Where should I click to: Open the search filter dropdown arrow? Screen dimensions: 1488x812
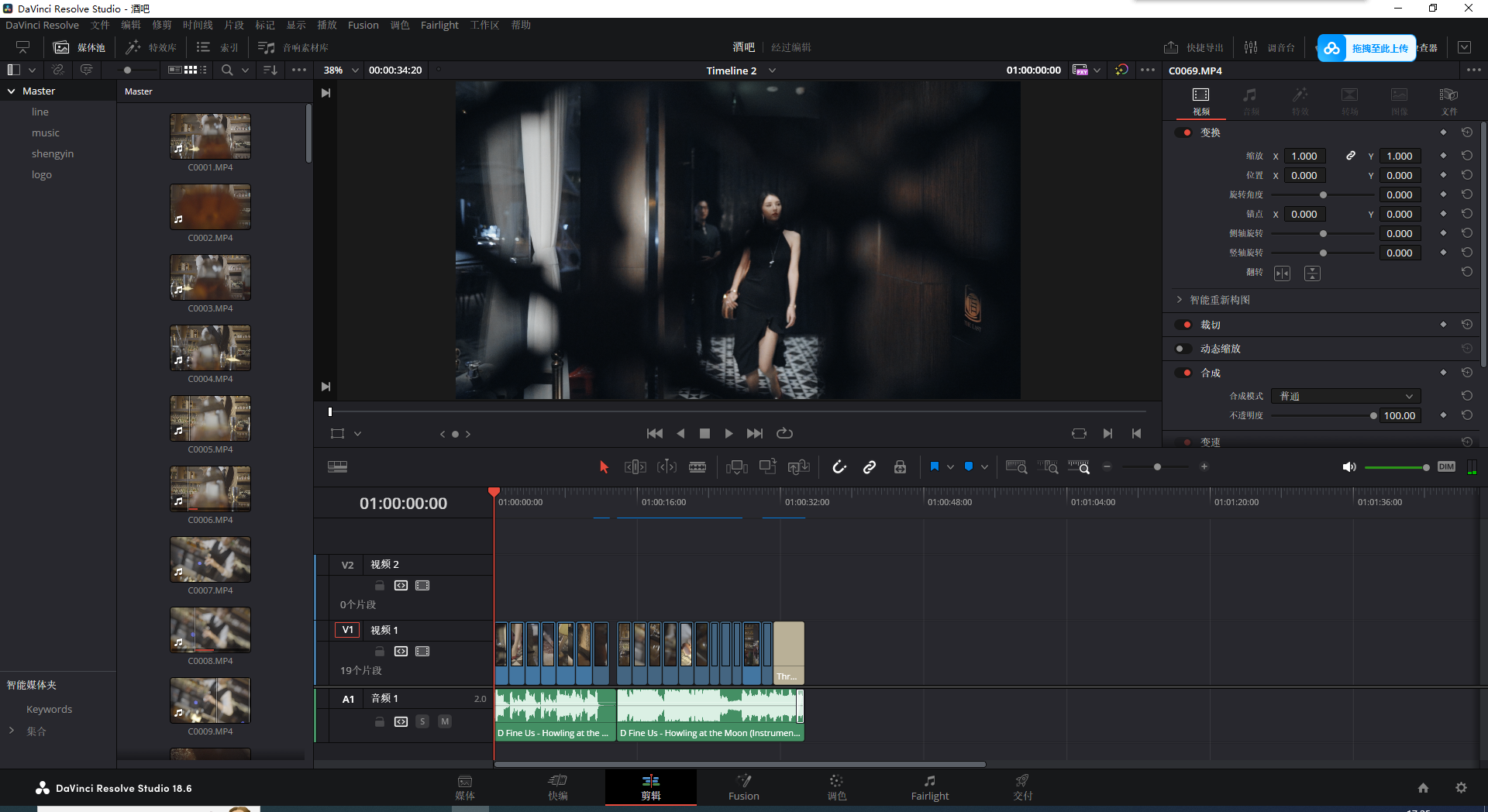pos(245,70)
